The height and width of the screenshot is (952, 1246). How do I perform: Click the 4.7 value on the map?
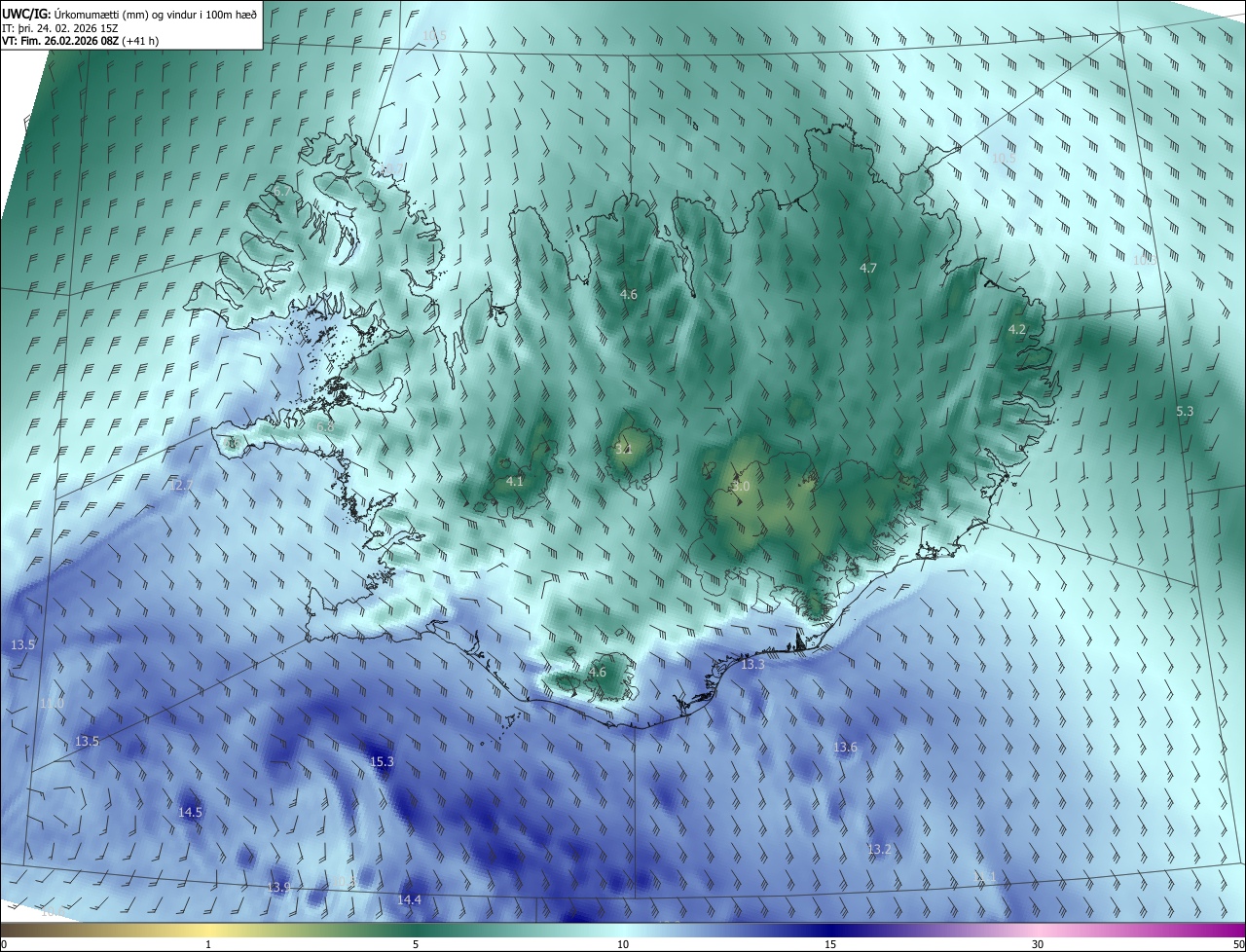(x=868, y=268)
